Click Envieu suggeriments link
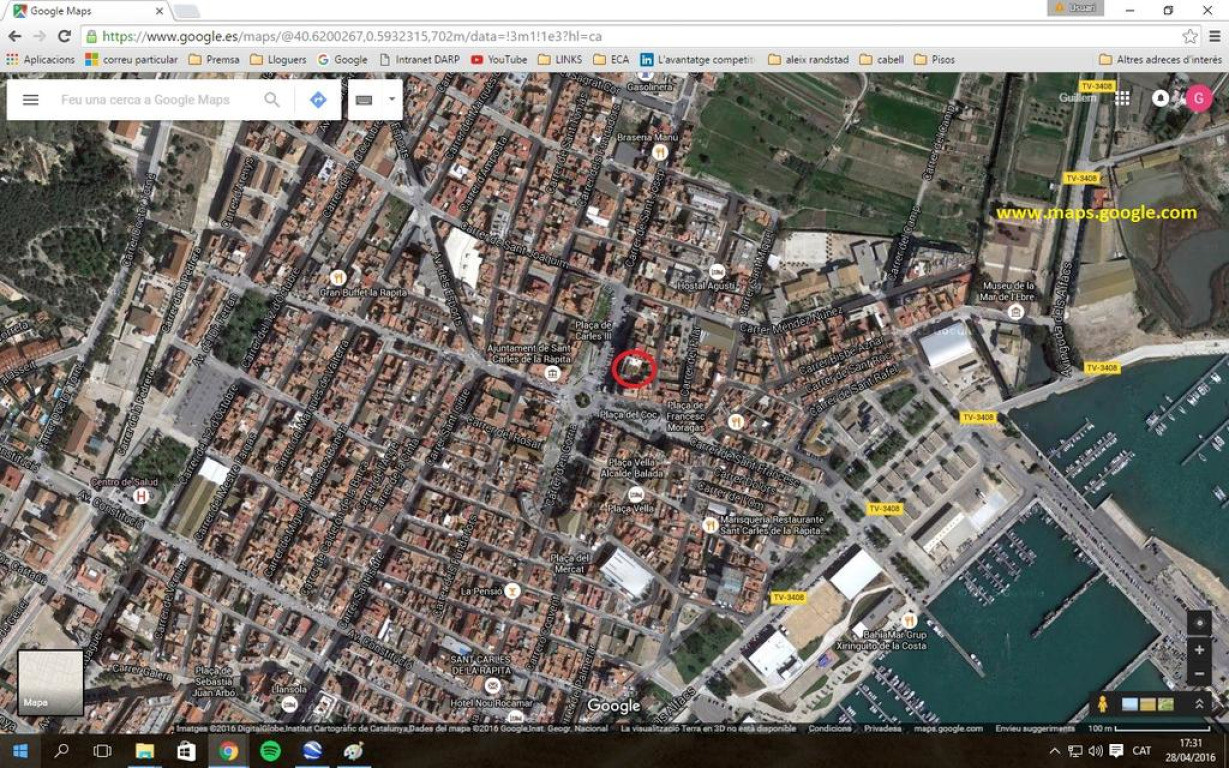Image resolution: width=1229 pixels, height=768 pixels. coord(1035,729)
